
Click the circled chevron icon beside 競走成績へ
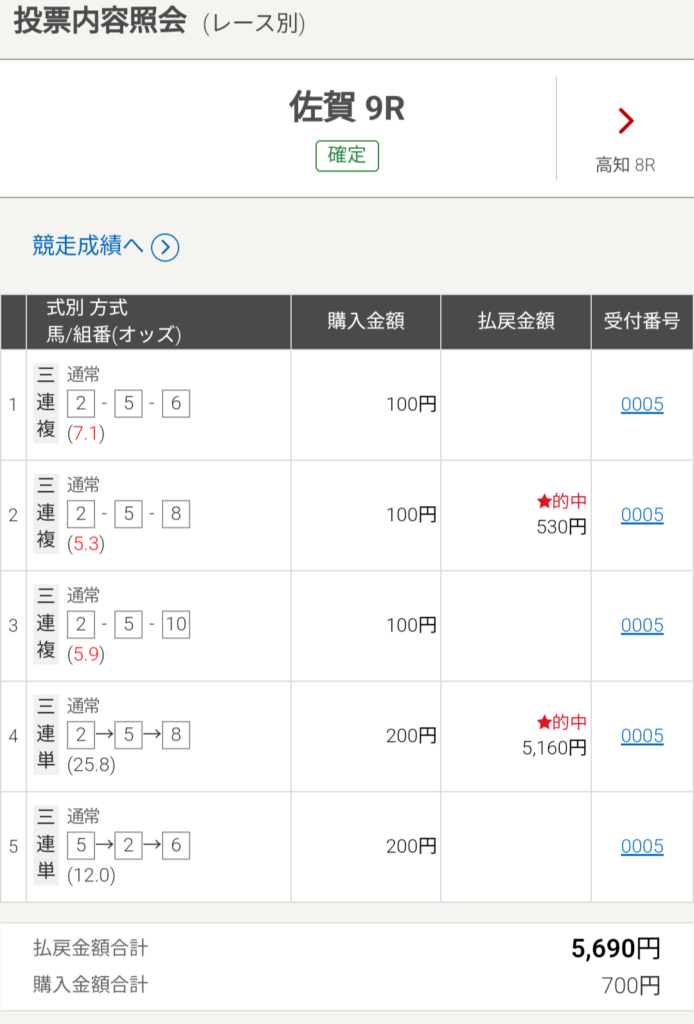pyautogui.click(x=165, y=247)
